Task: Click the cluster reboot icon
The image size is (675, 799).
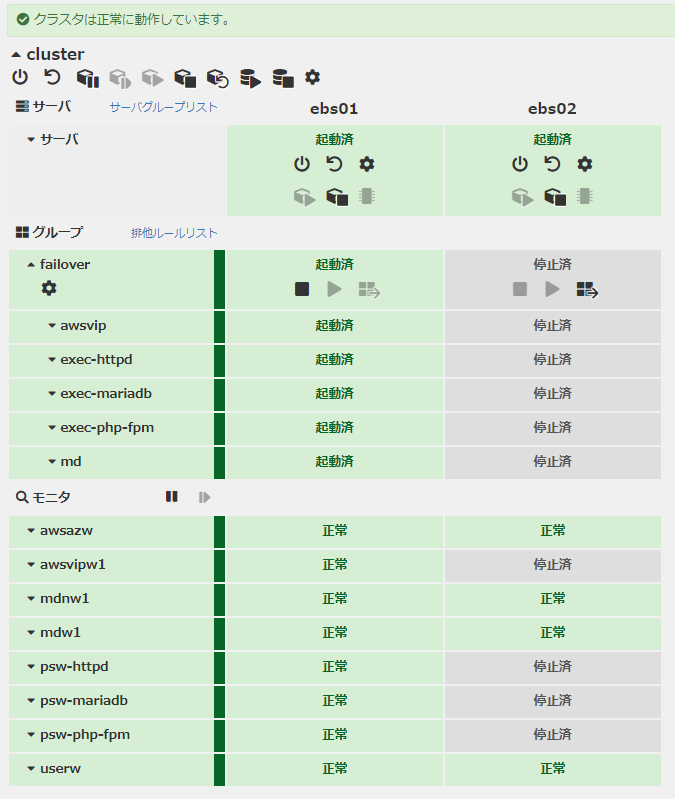Action: (x=53, y=77)
